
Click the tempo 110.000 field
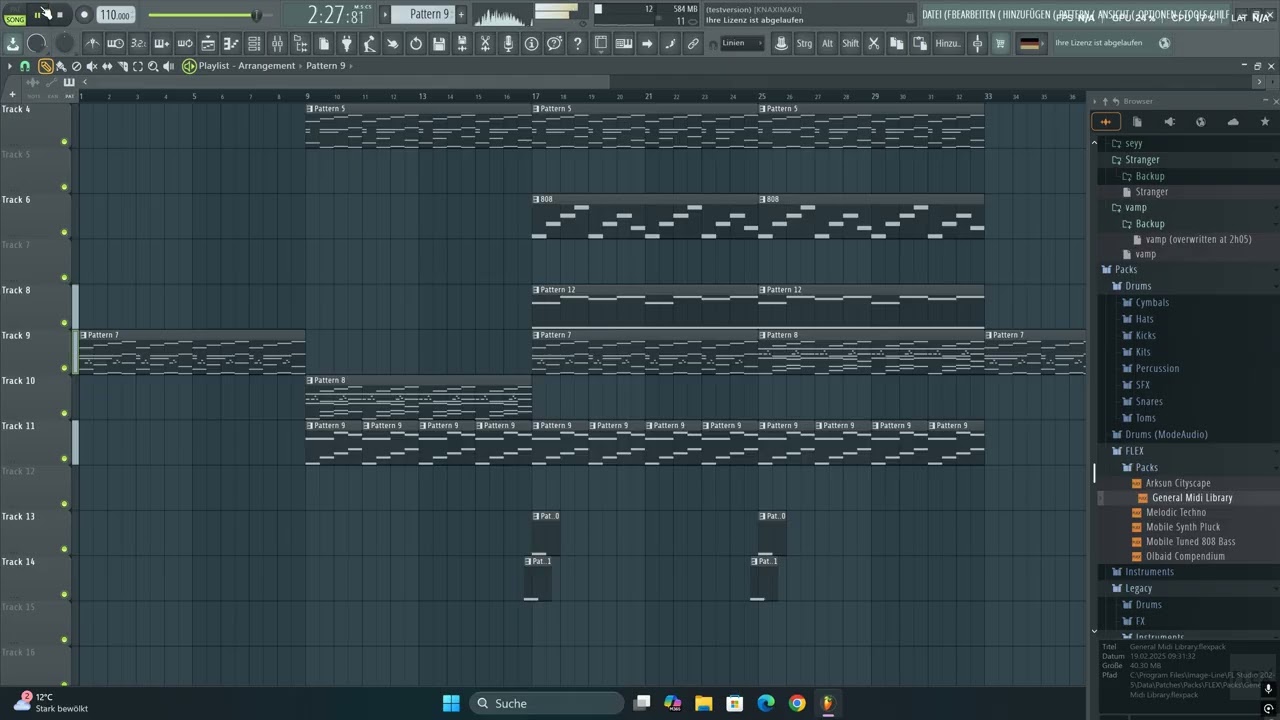115,15
